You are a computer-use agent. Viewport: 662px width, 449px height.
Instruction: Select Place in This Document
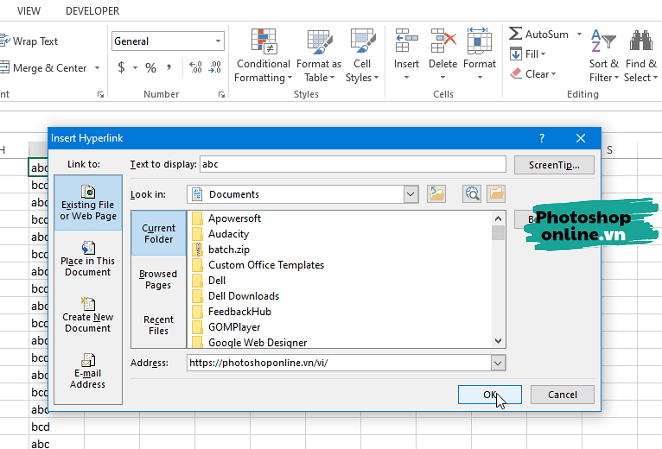88,259
